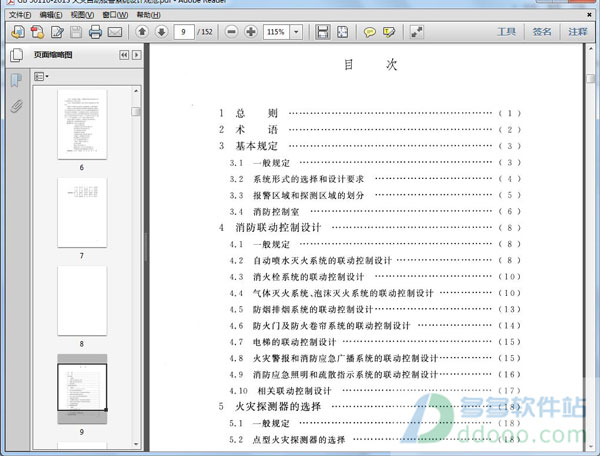Click the thumbnail panel scrollbar handle
Screen dimensions: 600x456
[136, 111]
